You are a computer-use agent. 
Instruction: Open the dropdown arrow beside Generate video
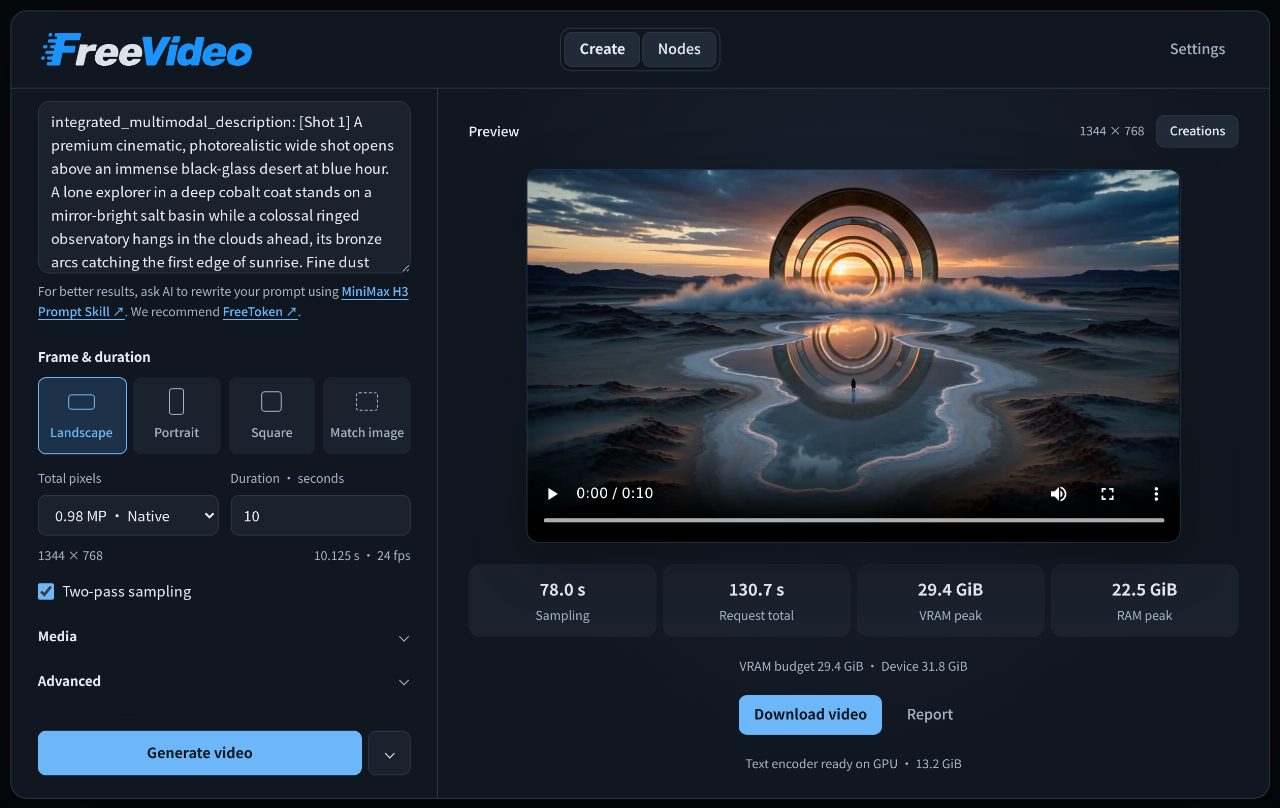click(389, 753)
